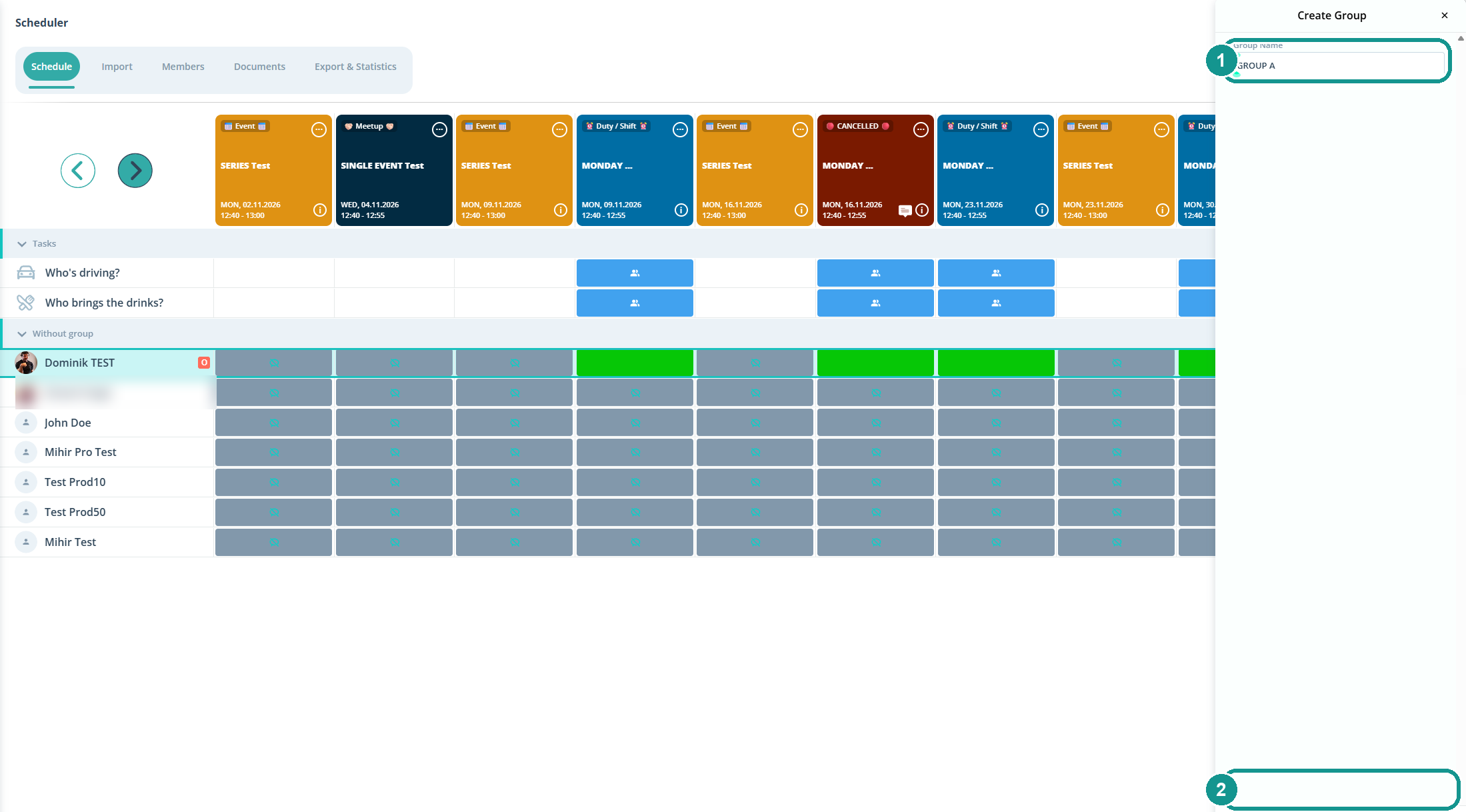Viewport: 1466px width, 812px height.
Task: Open options menu on Duty/Shift 23.11.2026 card
Action: [x=1041, y=130]
